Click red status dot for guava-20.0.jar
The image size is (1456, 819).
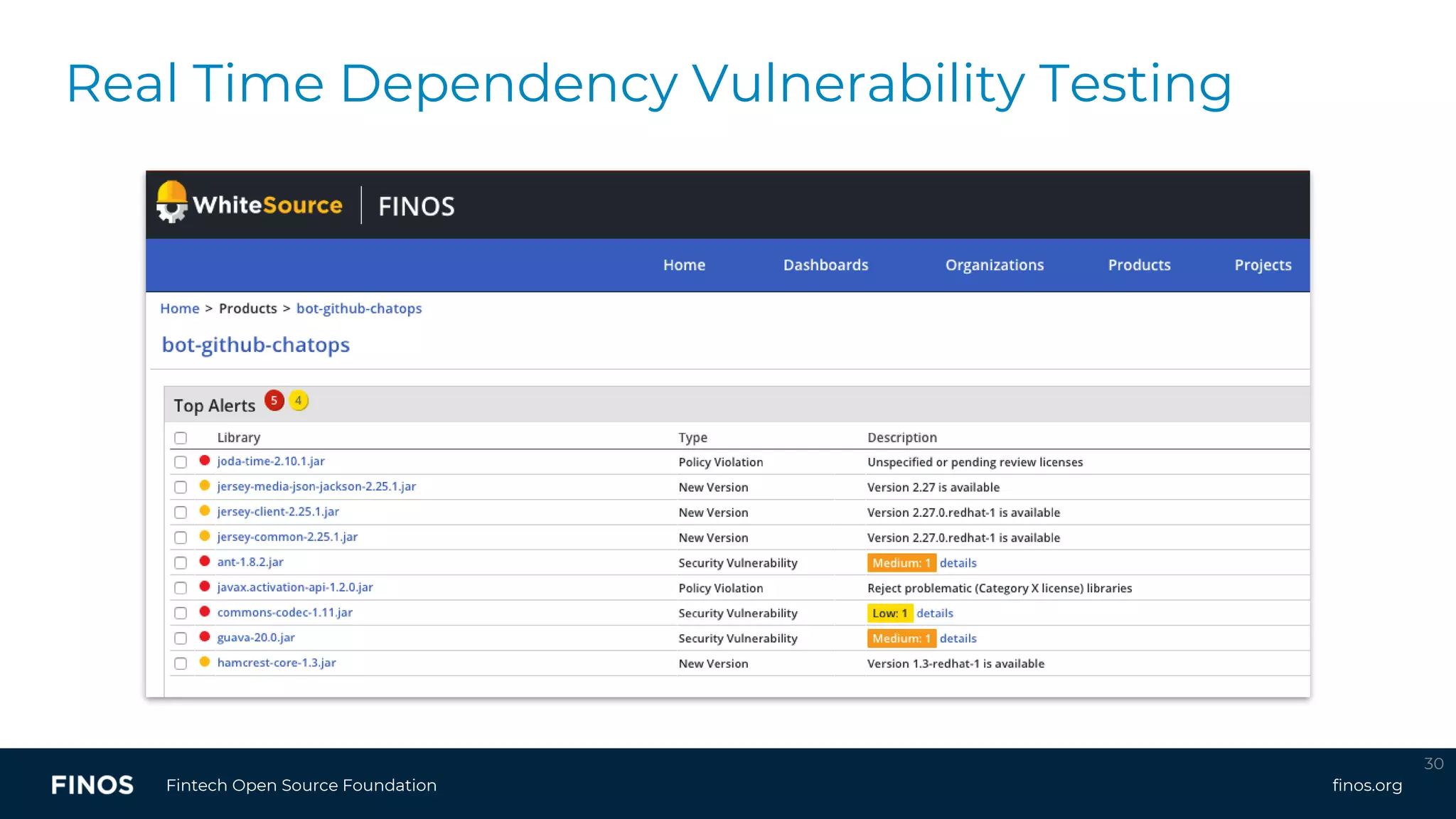[205, 637]
